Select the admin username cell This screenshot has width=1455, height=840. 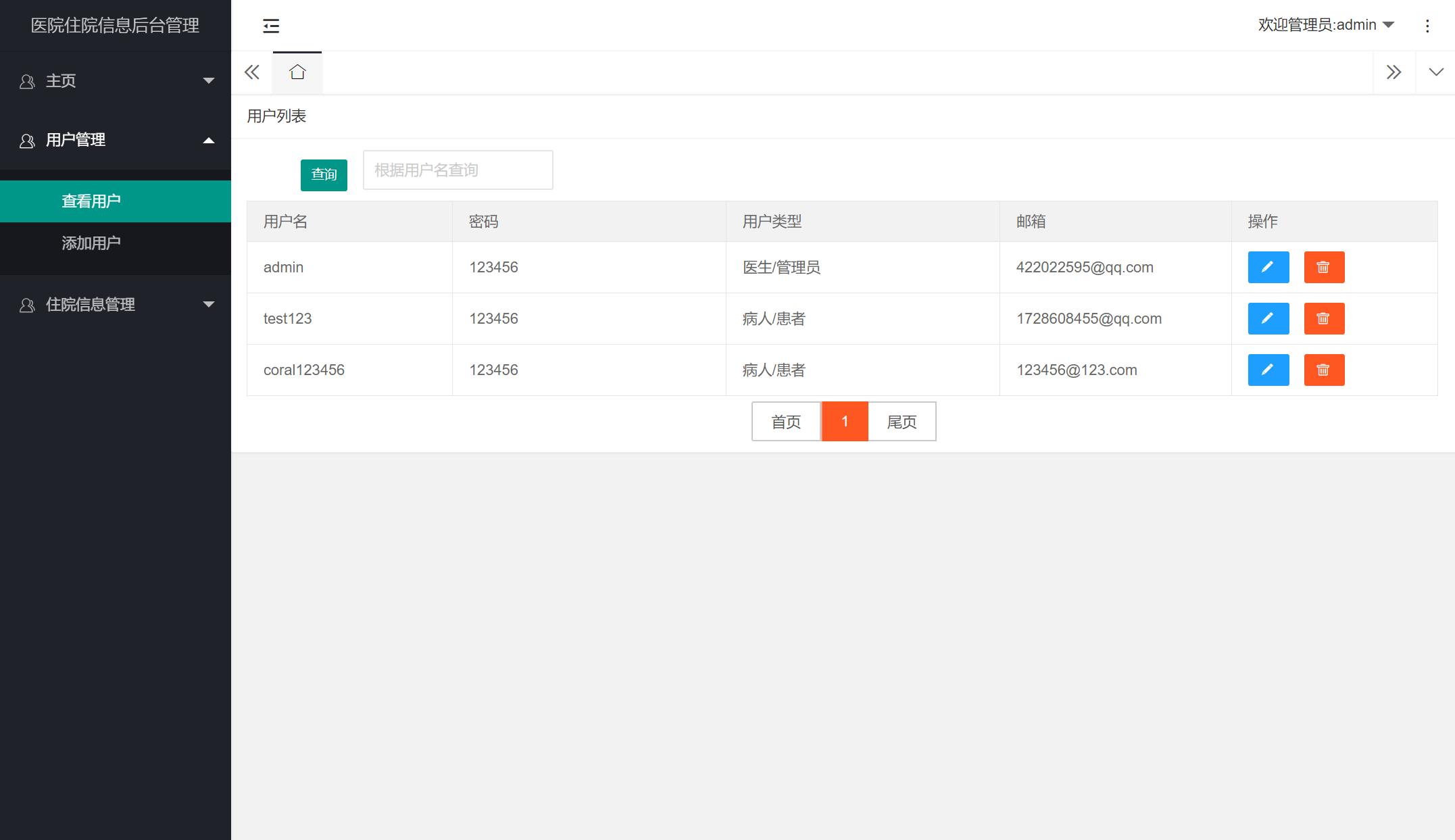point(349,268)
